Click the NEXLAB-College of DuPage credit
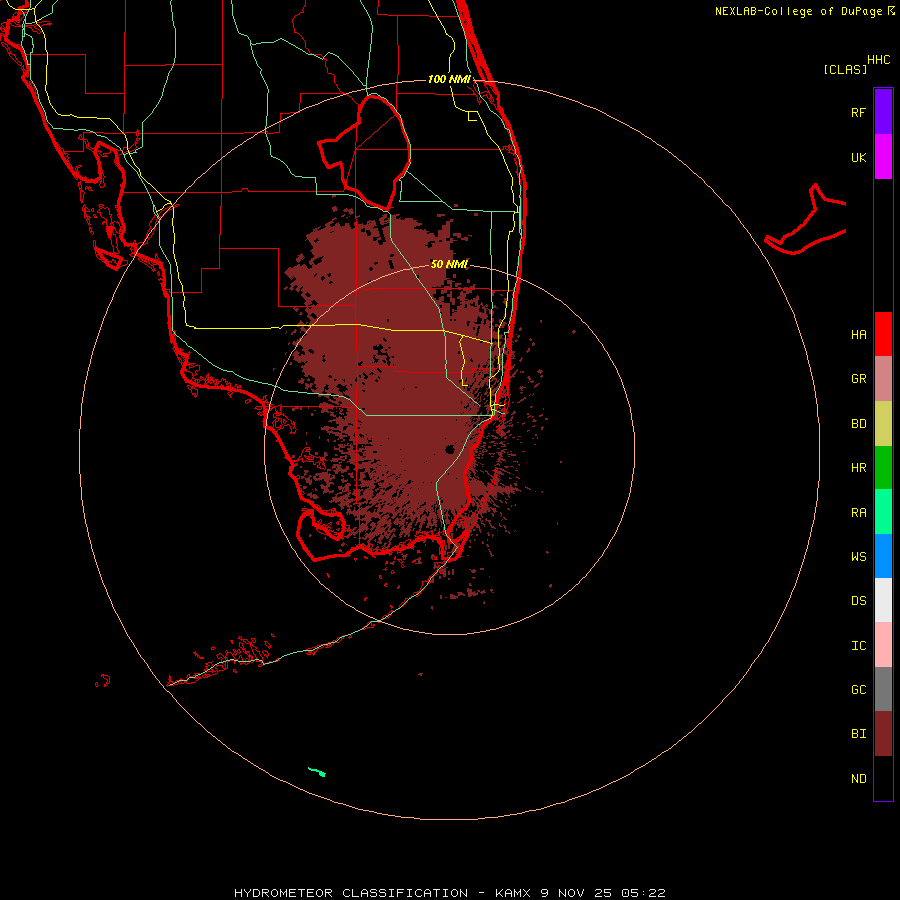 [804, 11]
